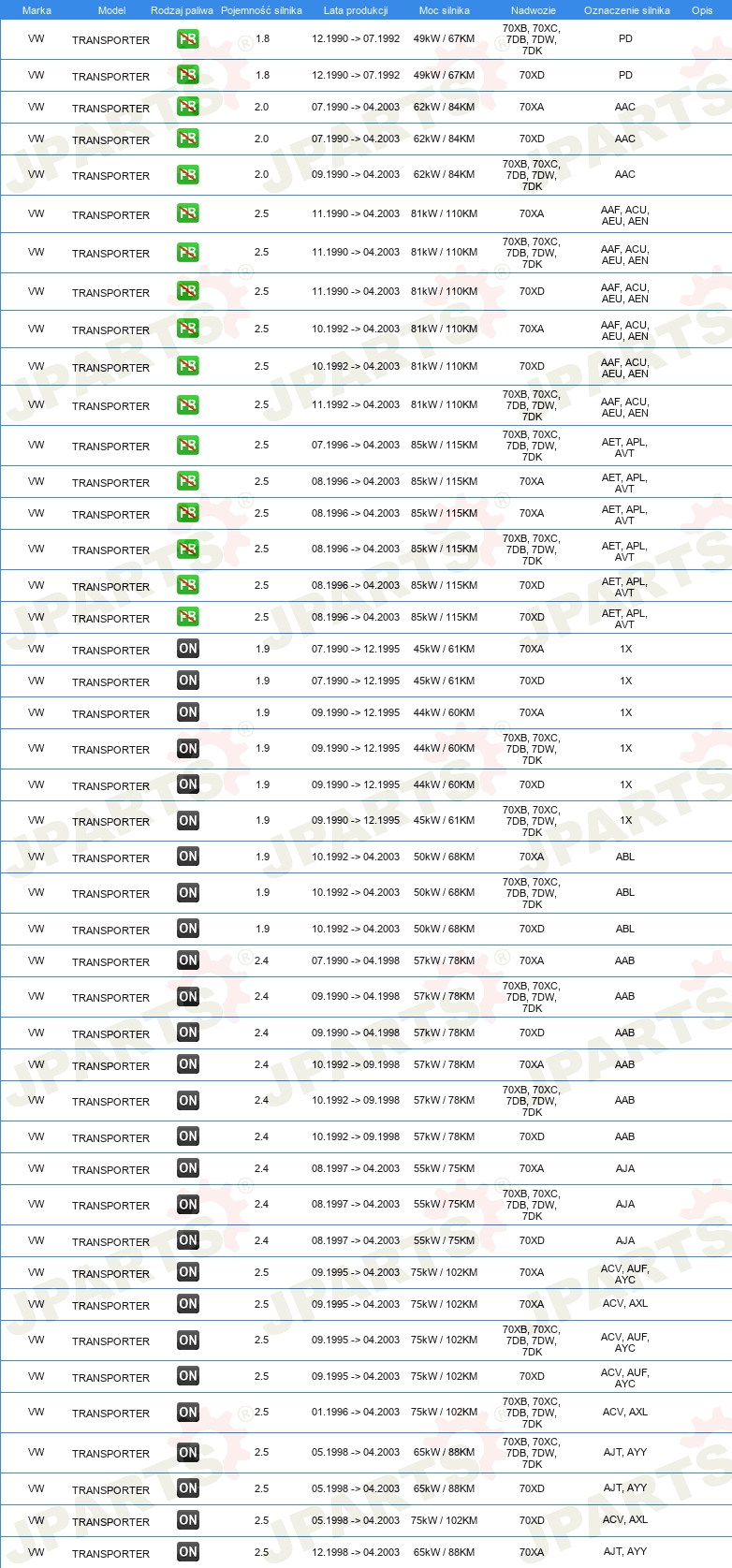Click 65kW / 88KM in 05.1998 70XD row

(x=445, y=1488)
